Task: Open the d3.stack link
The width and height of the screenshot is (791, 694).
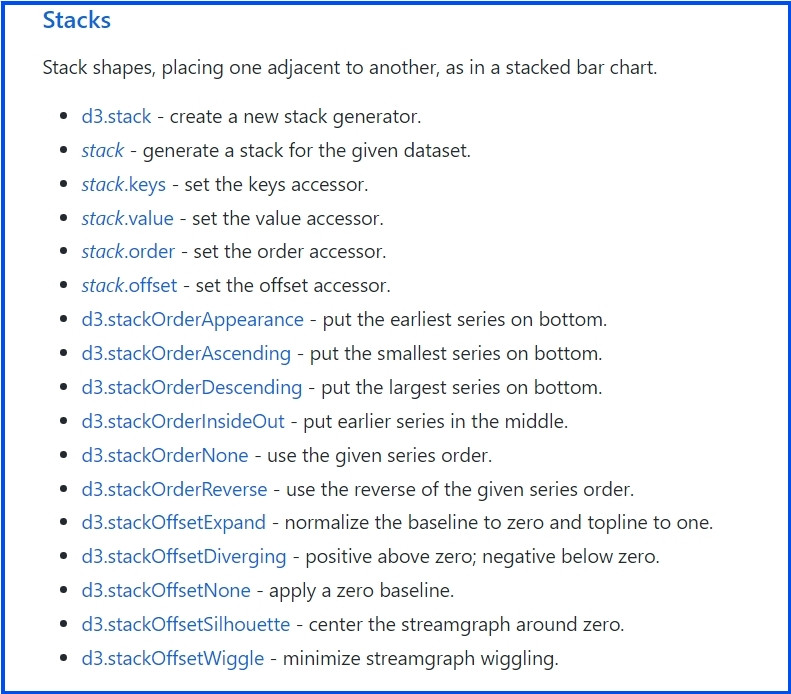Action: click(x=117, y=117)
